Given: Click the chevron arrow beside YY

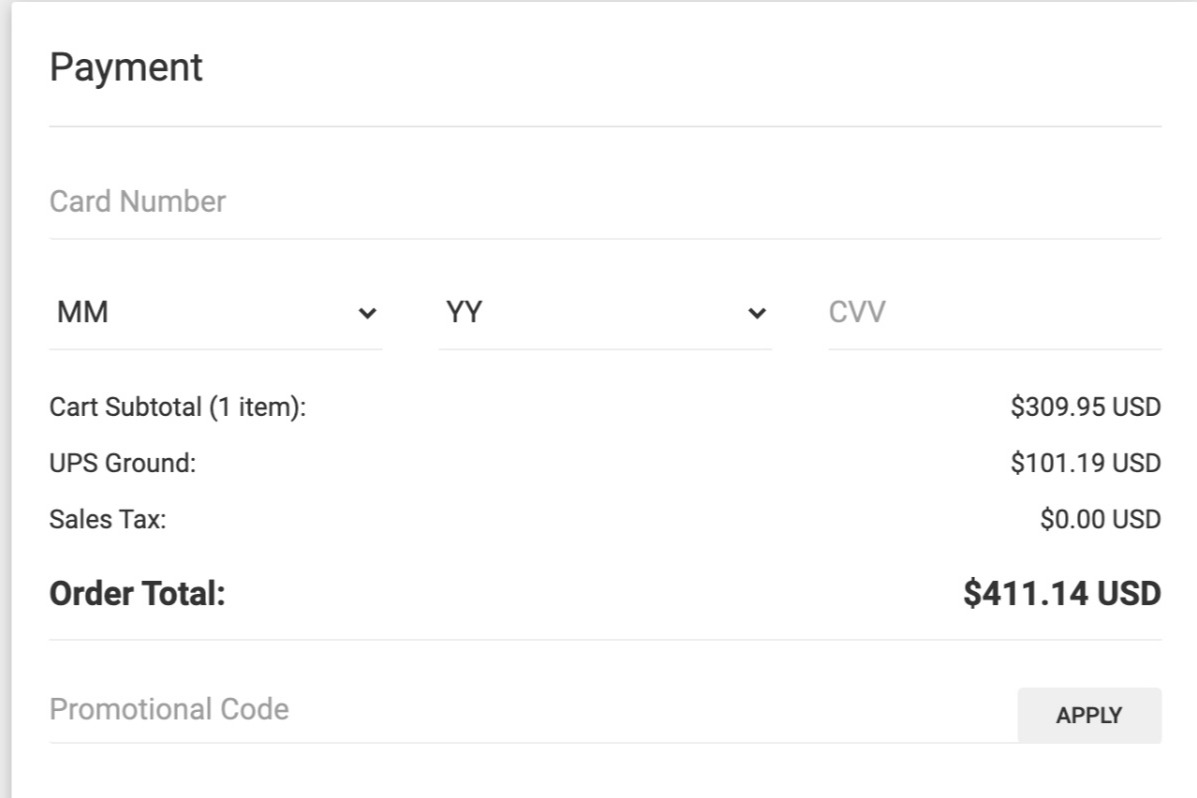Looking at the screenshot, I should [757, 314].
